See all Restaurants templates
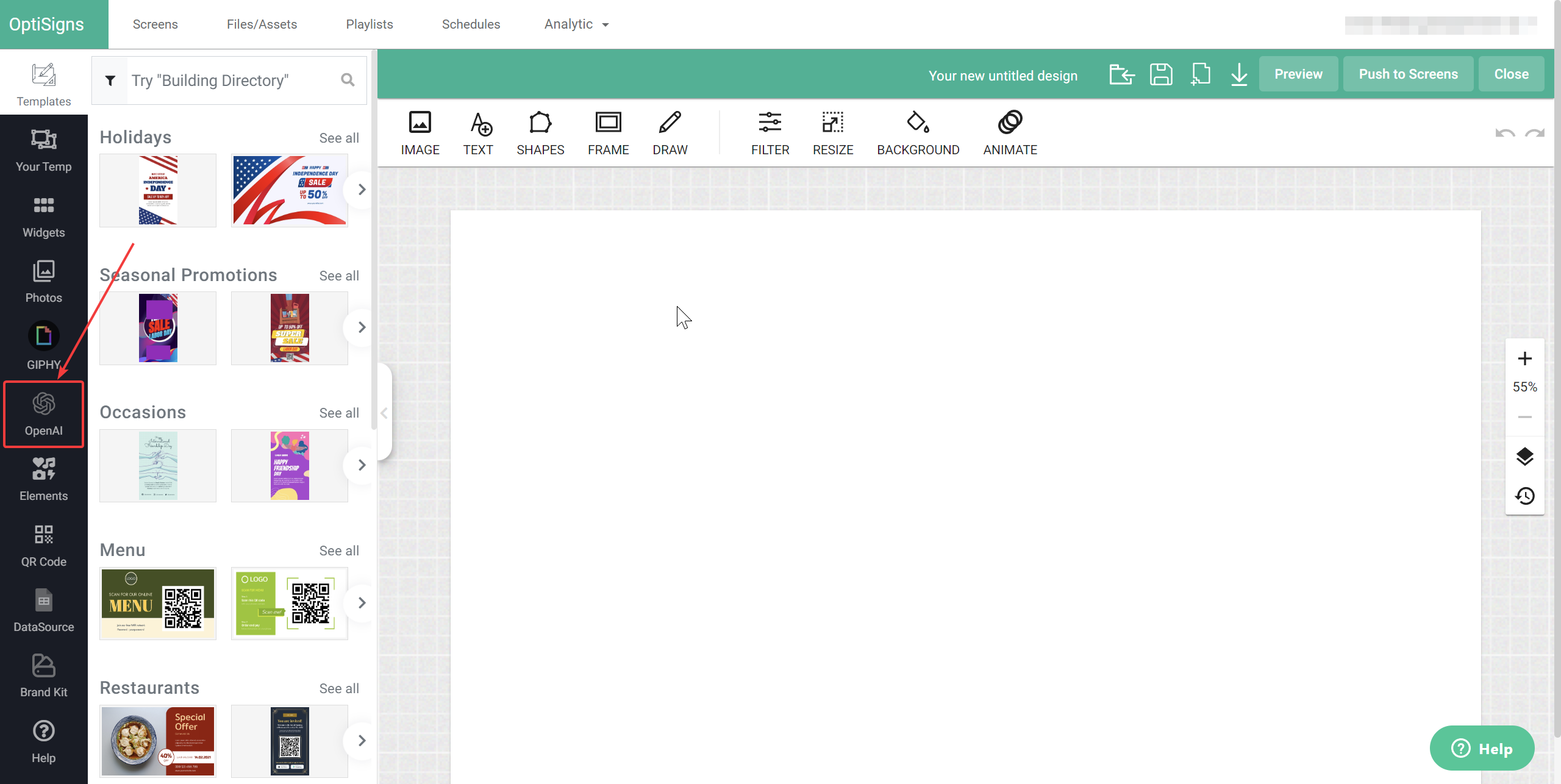The height and width of the screenshot is (784, 1561). click(x=339, y=689)
